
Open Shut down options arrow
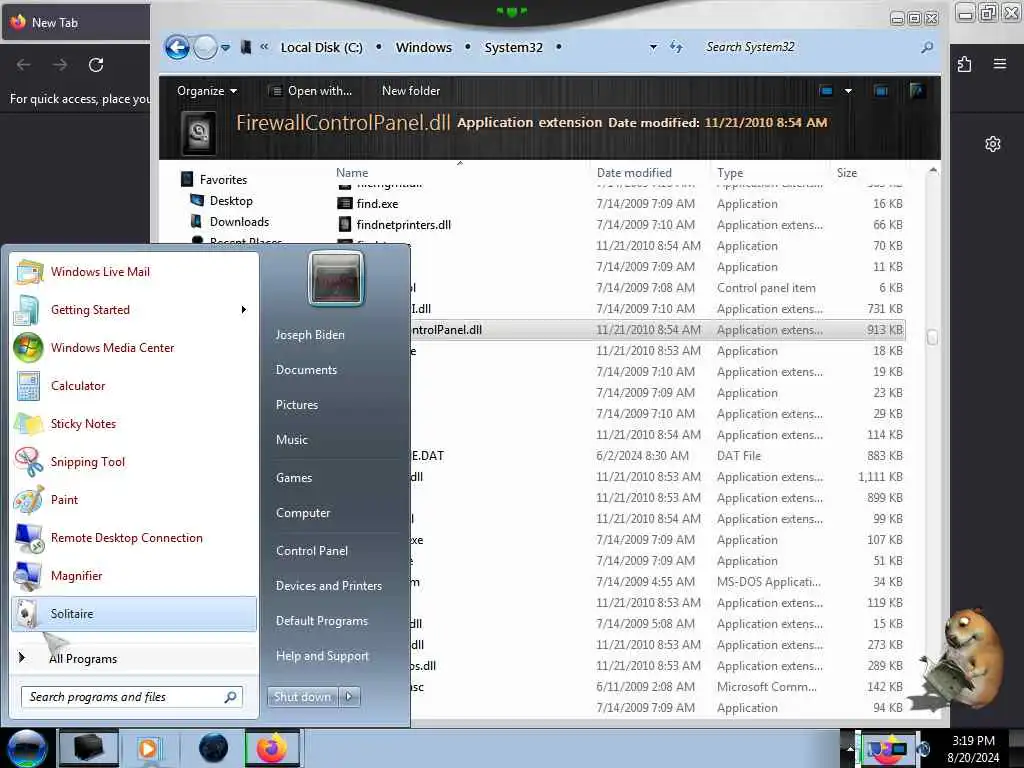tap(349, 697)
